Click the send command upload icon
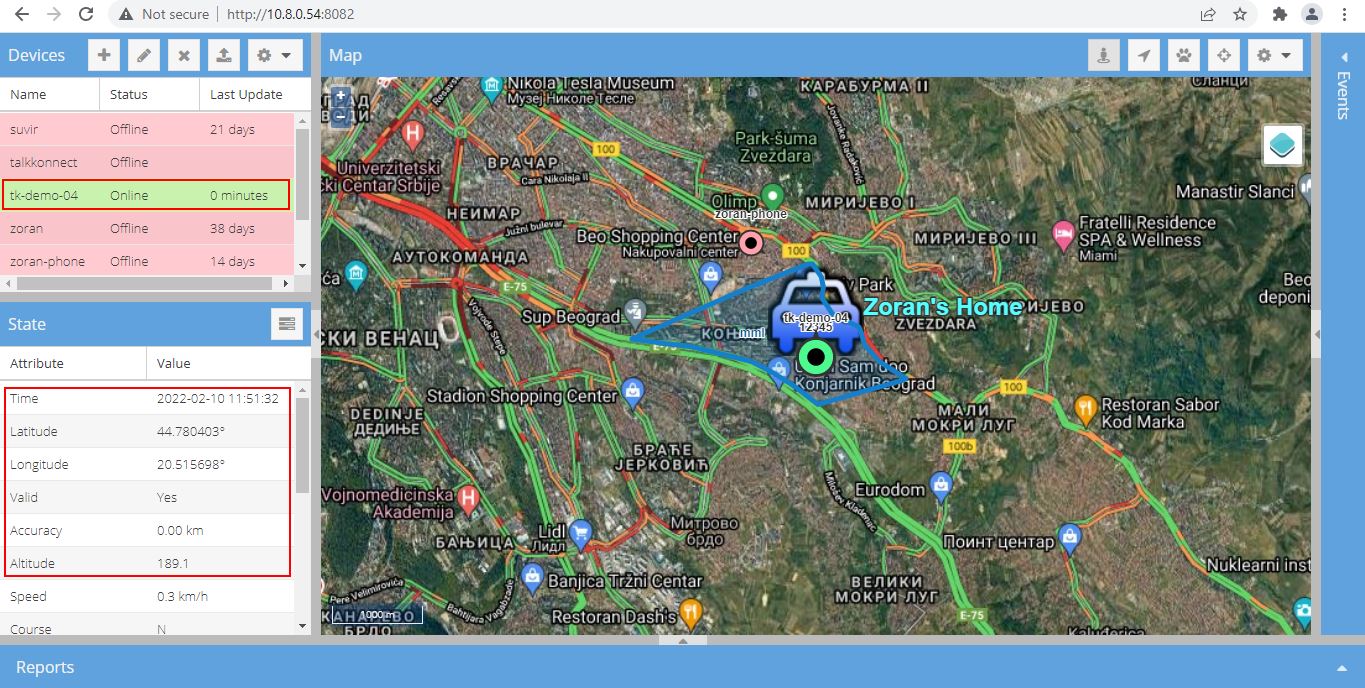This screenshot has height=688, width=1365. 224,56
